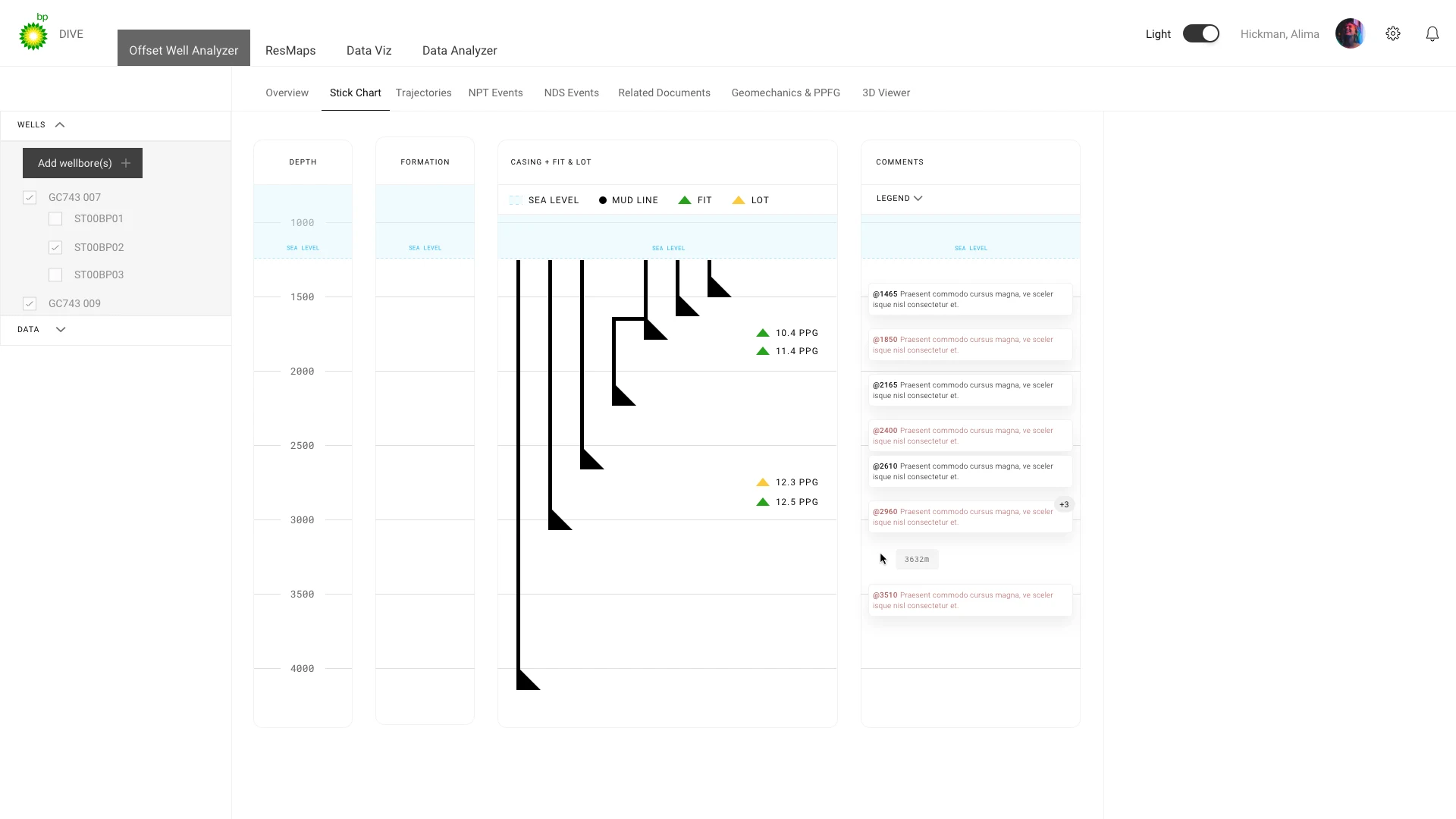Switch to the Trajectories tab
Image resolution: width=1456 pixels, height=819 pixels.
pos(423,93)
